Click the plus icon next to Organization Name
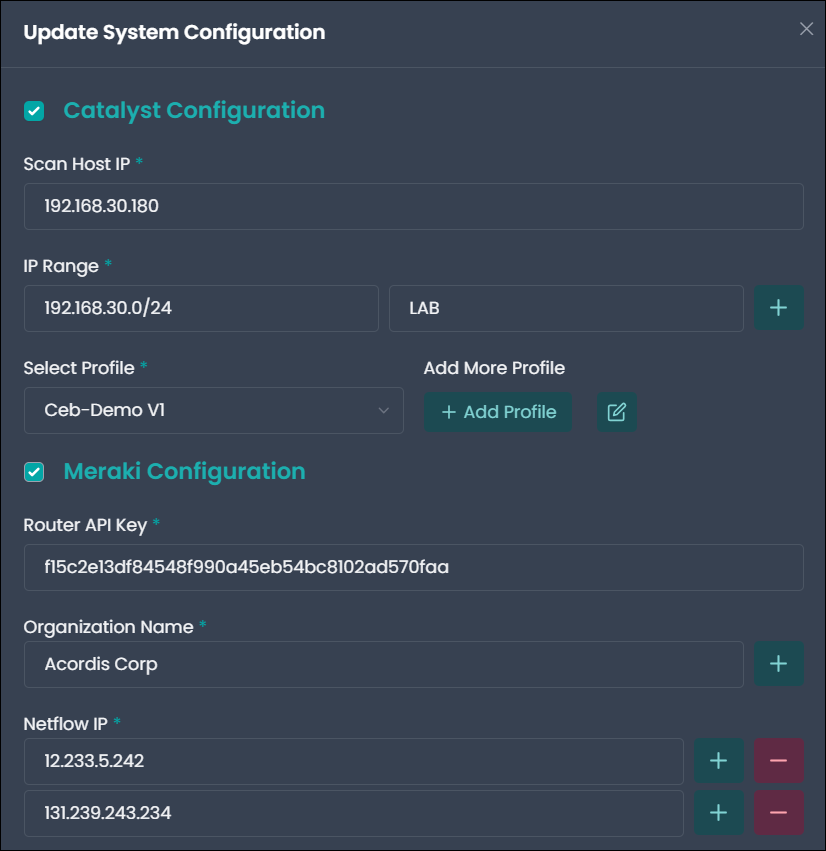Viewport: 826px width, 851px height. [778, 664]
